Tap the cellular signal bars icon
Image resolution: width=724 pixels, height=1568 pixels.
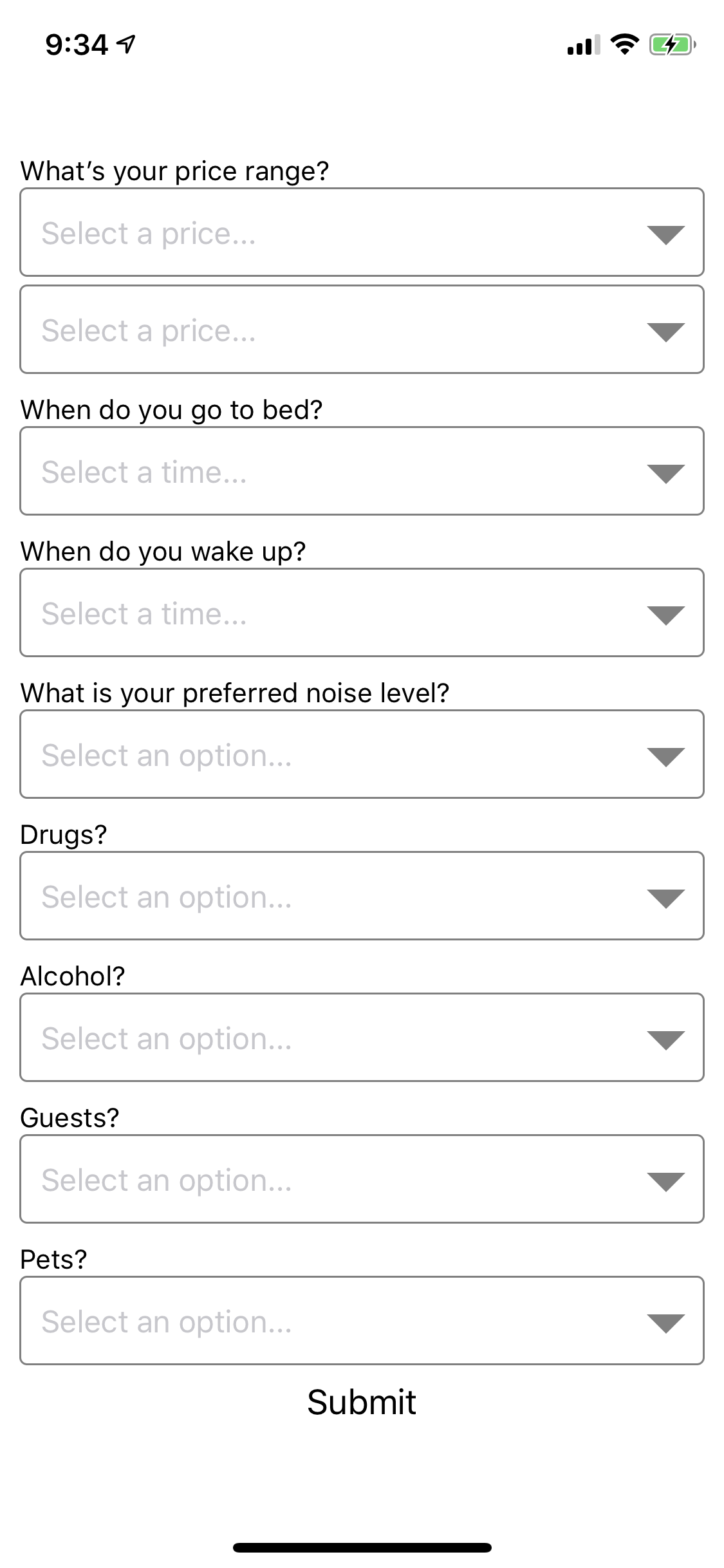(583, 45)
